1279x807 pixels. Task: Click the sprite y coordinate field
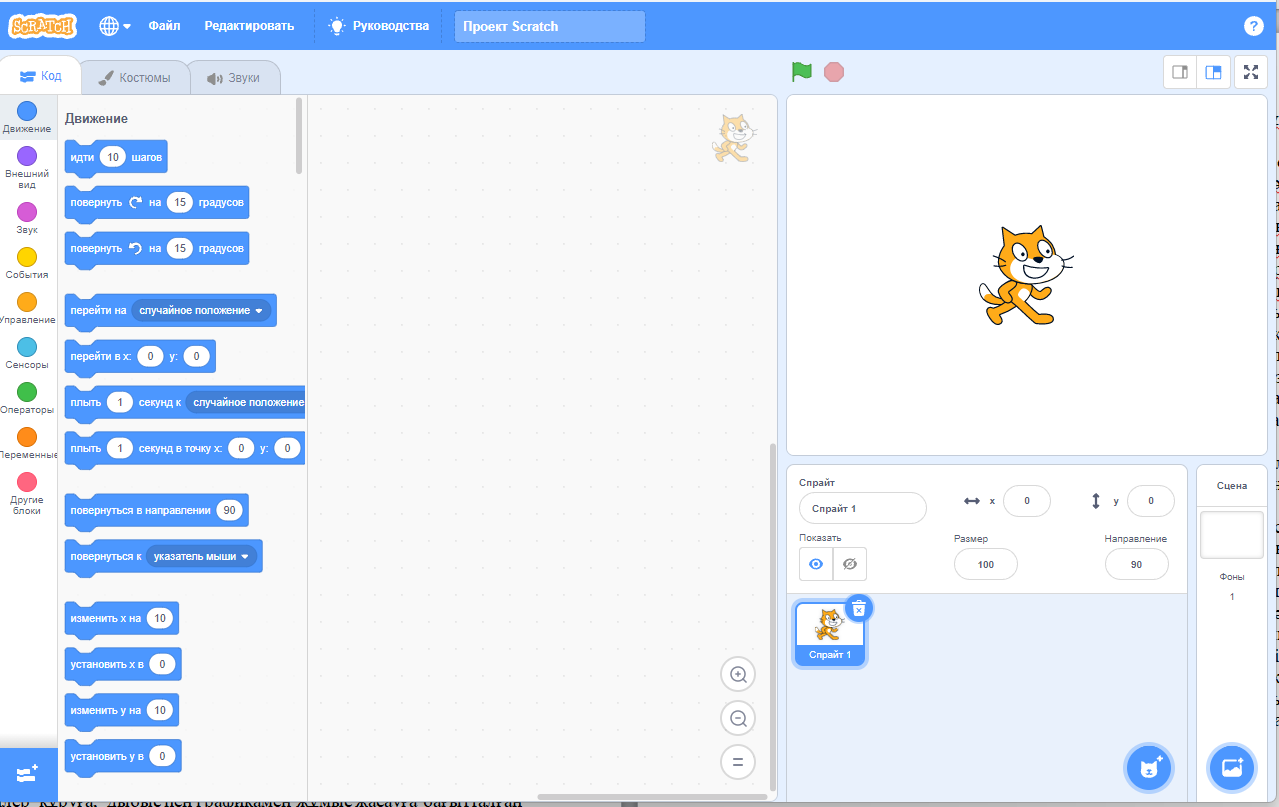click(1150, 501)
